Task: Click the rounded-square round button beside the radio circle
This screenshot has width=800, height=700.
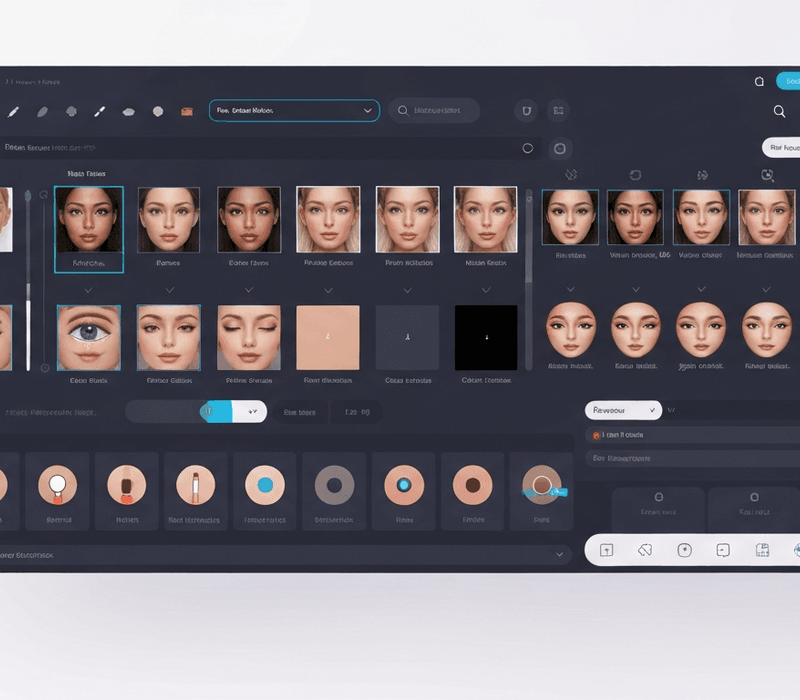Action: 560,148
